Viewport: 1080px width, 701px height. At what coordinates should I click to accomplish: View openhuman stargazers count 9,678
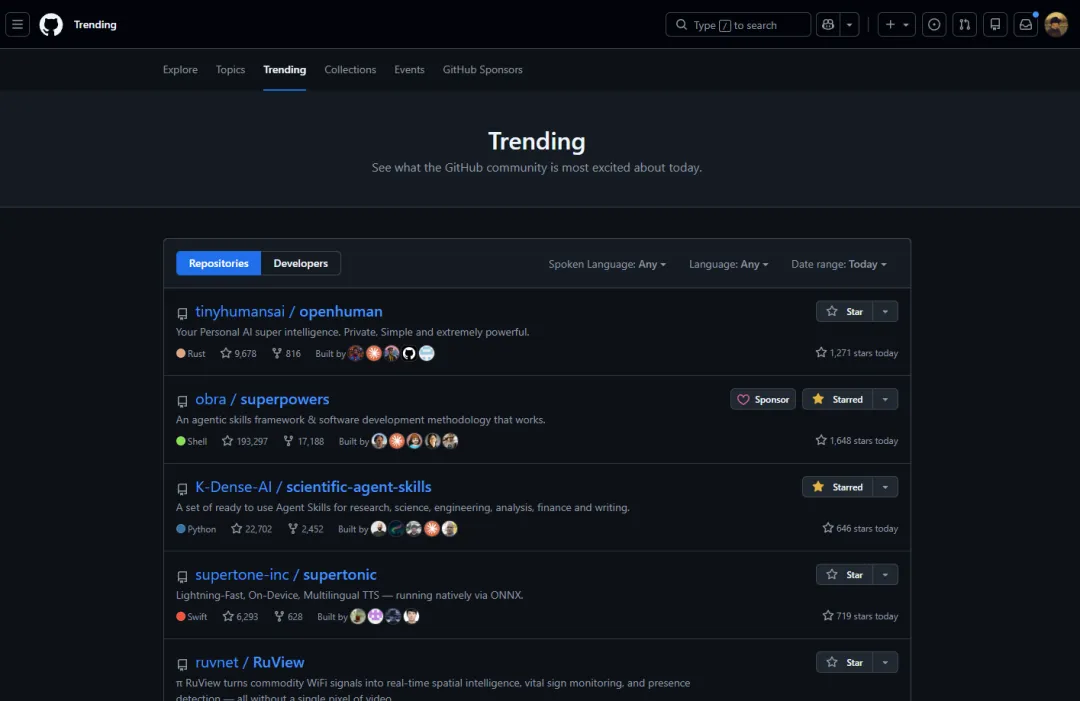(x=238, y=353)
